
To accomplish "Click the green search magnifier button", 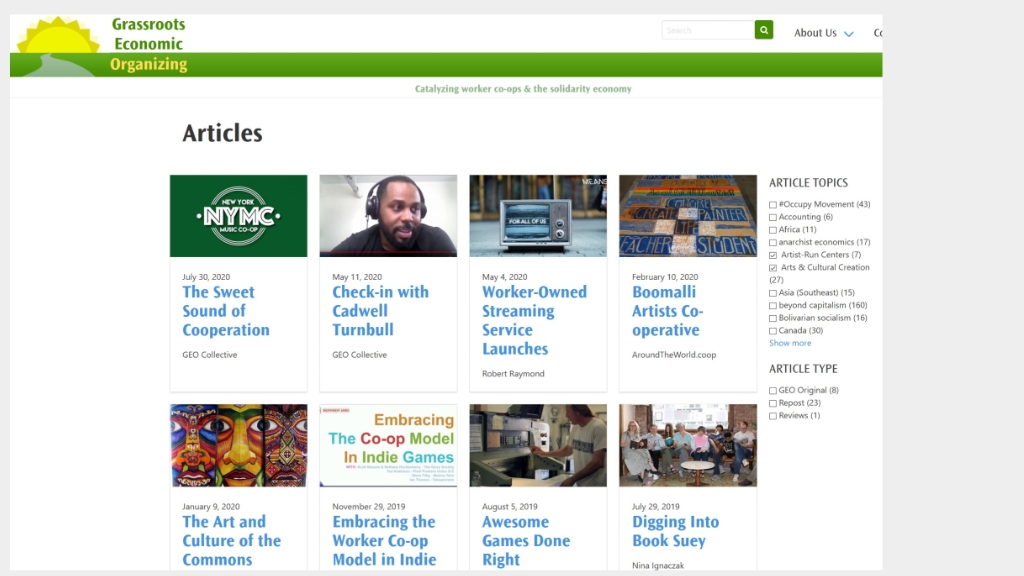I will [764, 31].
